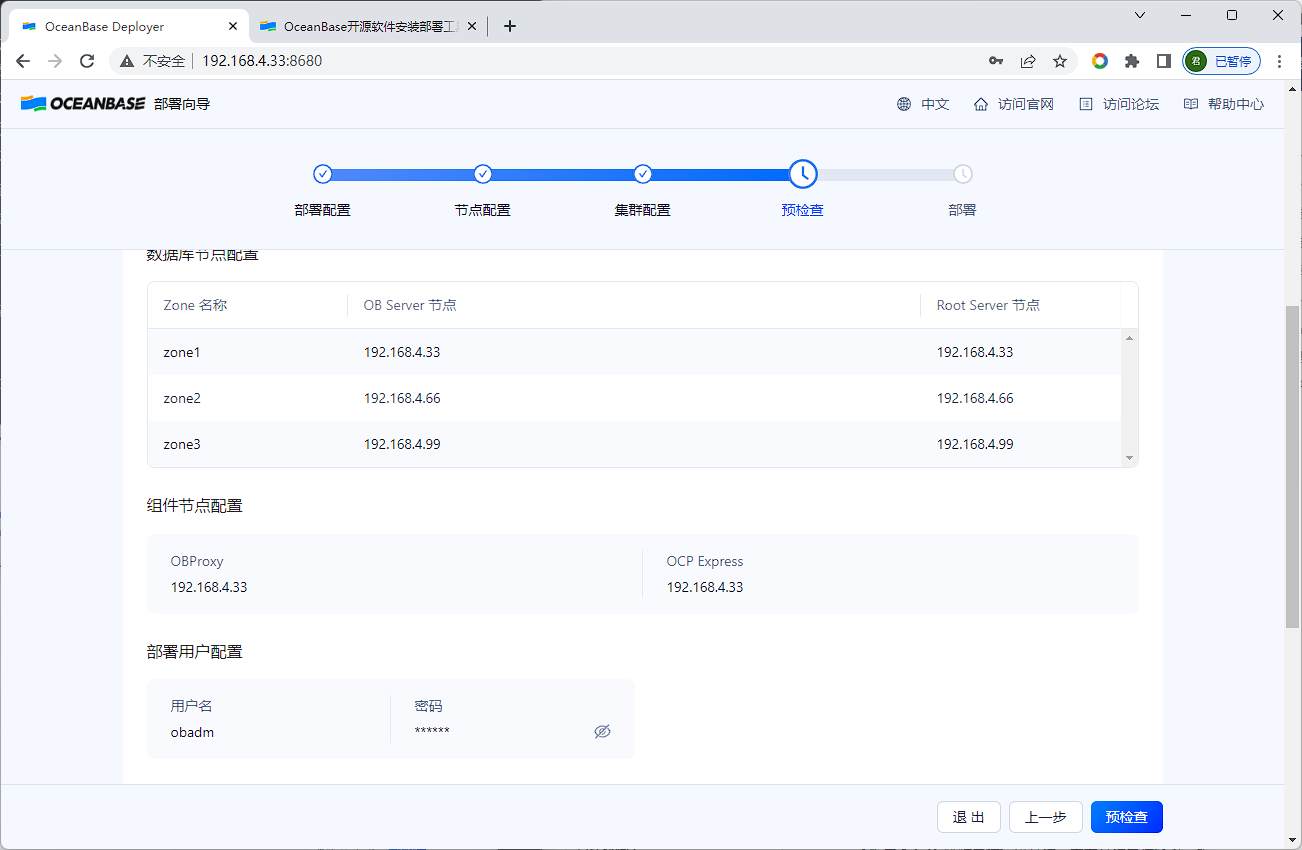Click the 组件节点配置 heading

pyautogui.click(x=195, y=506)
